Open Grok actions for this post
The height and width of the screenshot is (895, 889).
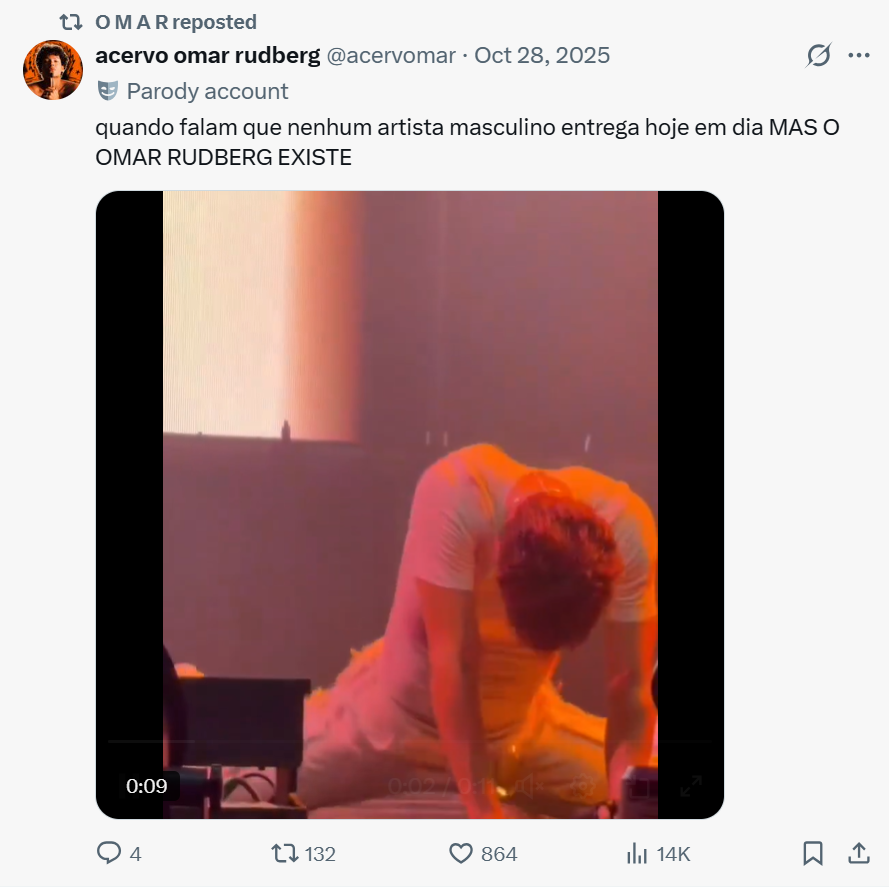coord(818,56)
